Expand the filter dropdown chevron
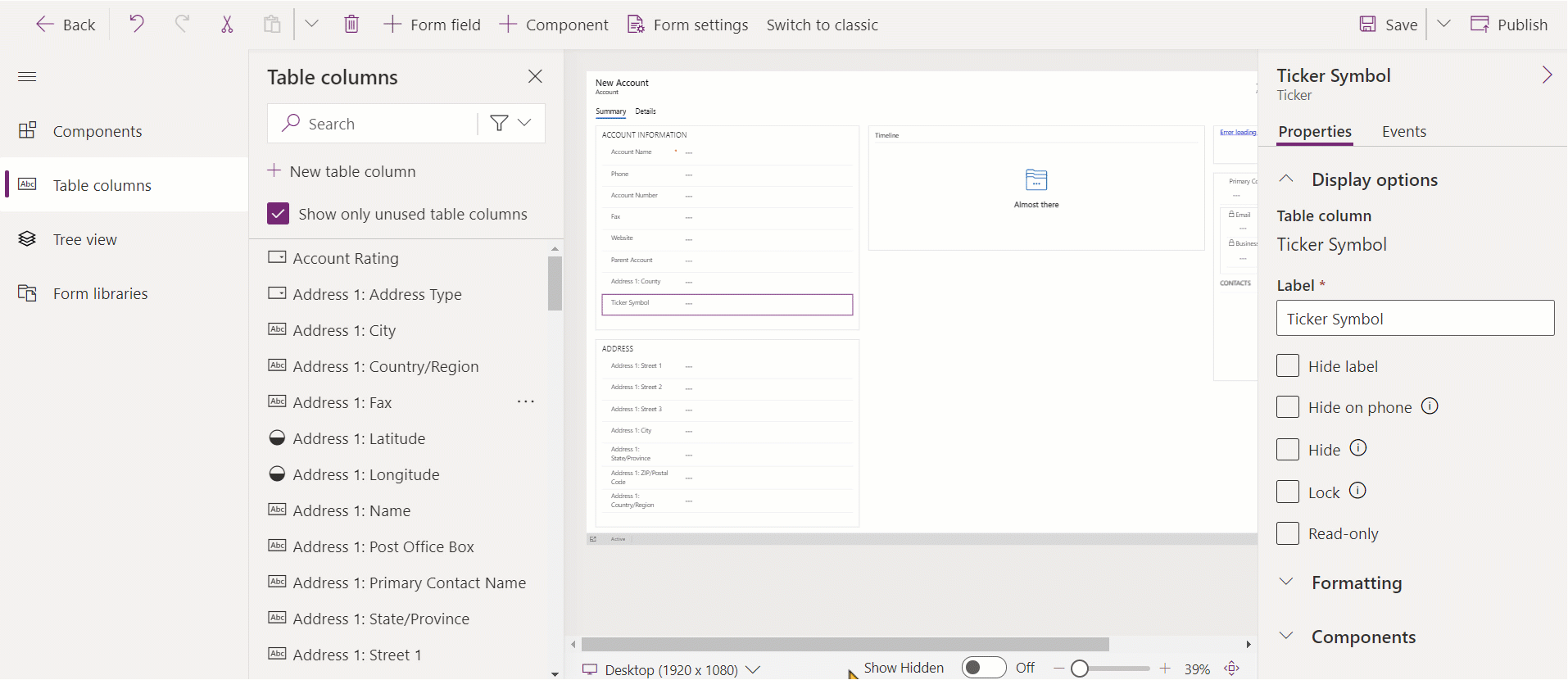The height and width of the screenshot is (680, 1568). pyautogui.click(x=524, y=123)
